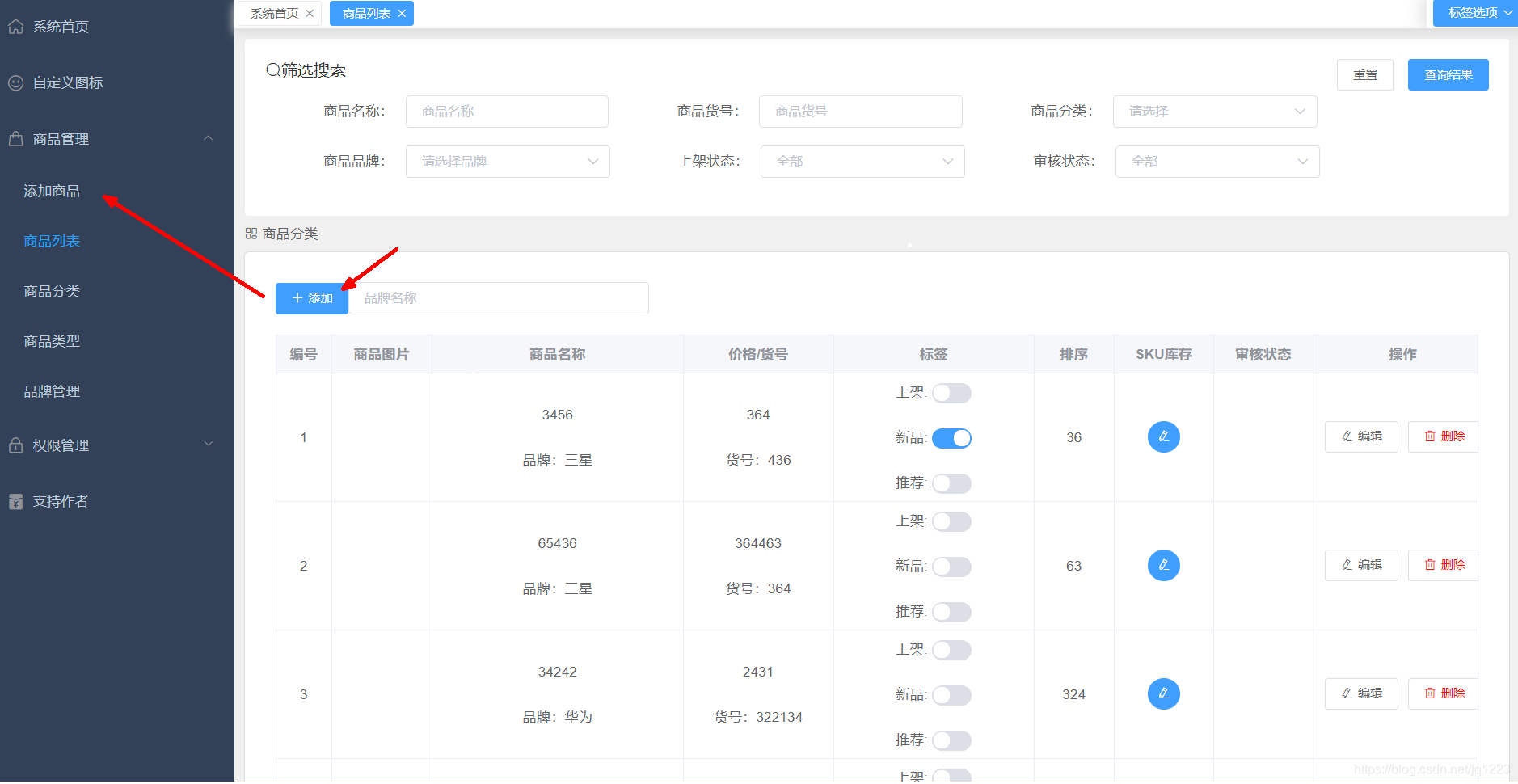Edit product 34242 with 编辑 button
This screenshot has width=1518, height=784.
point(1361,693)
